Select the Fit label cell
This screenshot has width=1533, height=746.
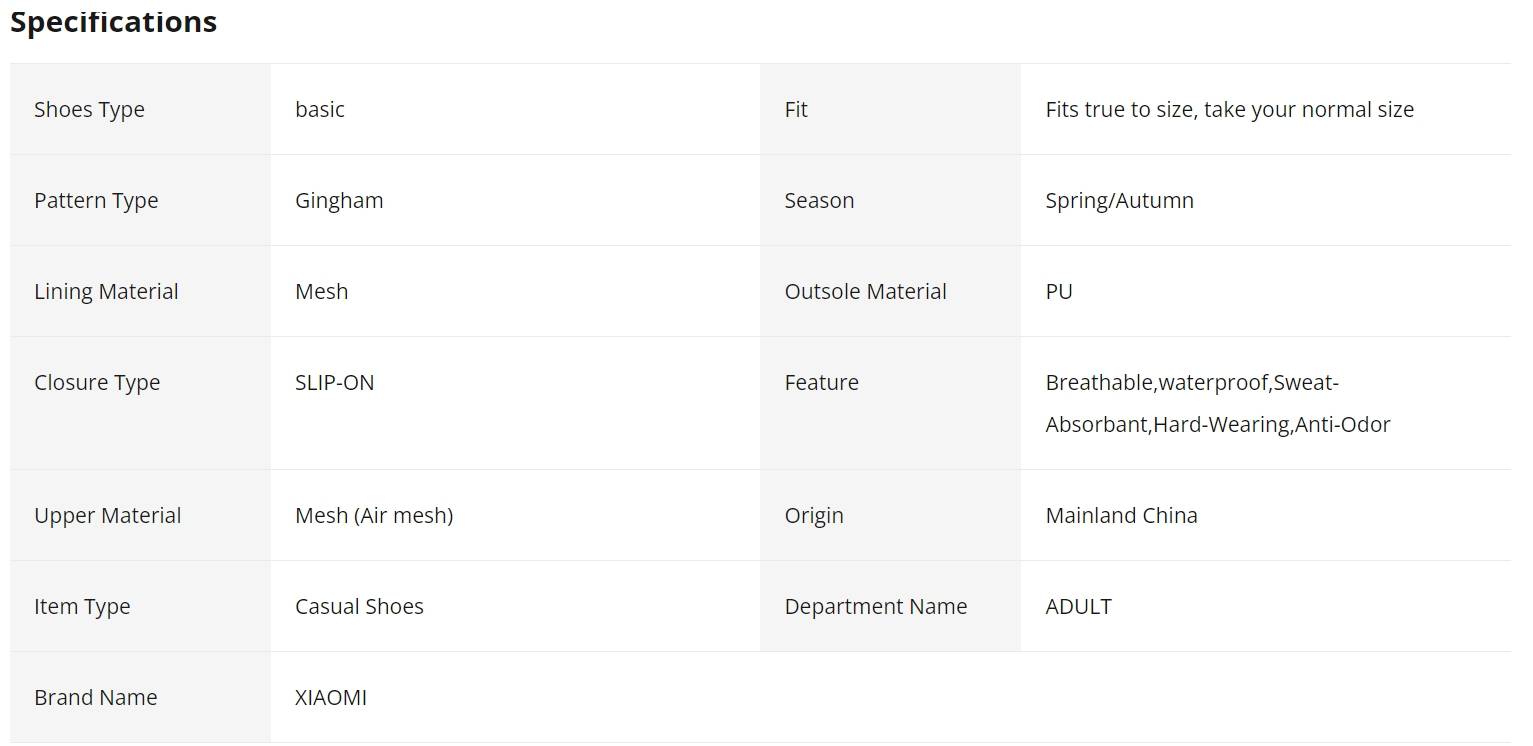(890, 109)
